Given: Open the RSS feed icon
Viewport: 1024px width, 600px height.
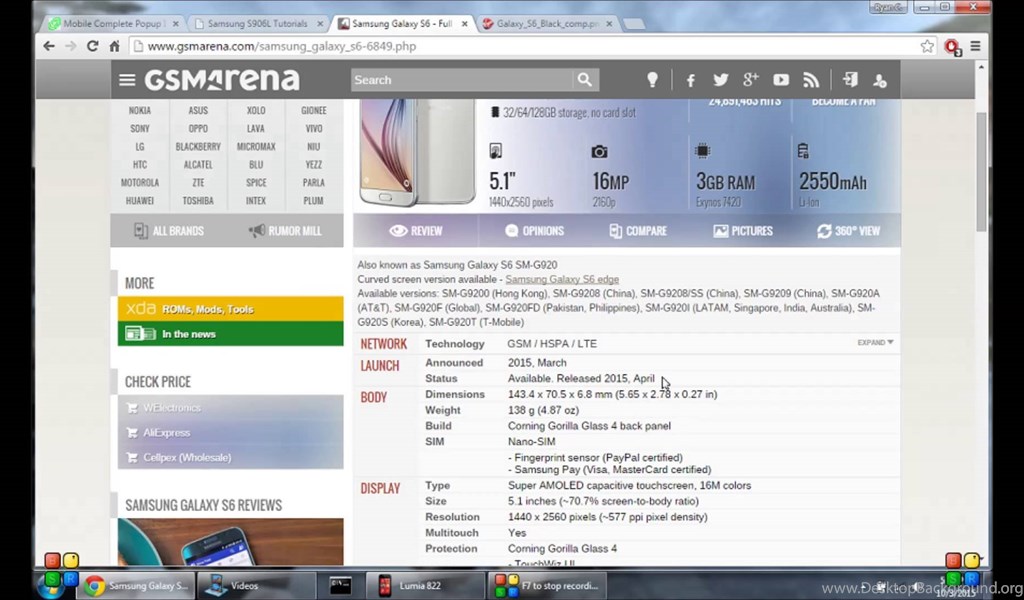Looking at the screenshot, I should pos(810,80).
